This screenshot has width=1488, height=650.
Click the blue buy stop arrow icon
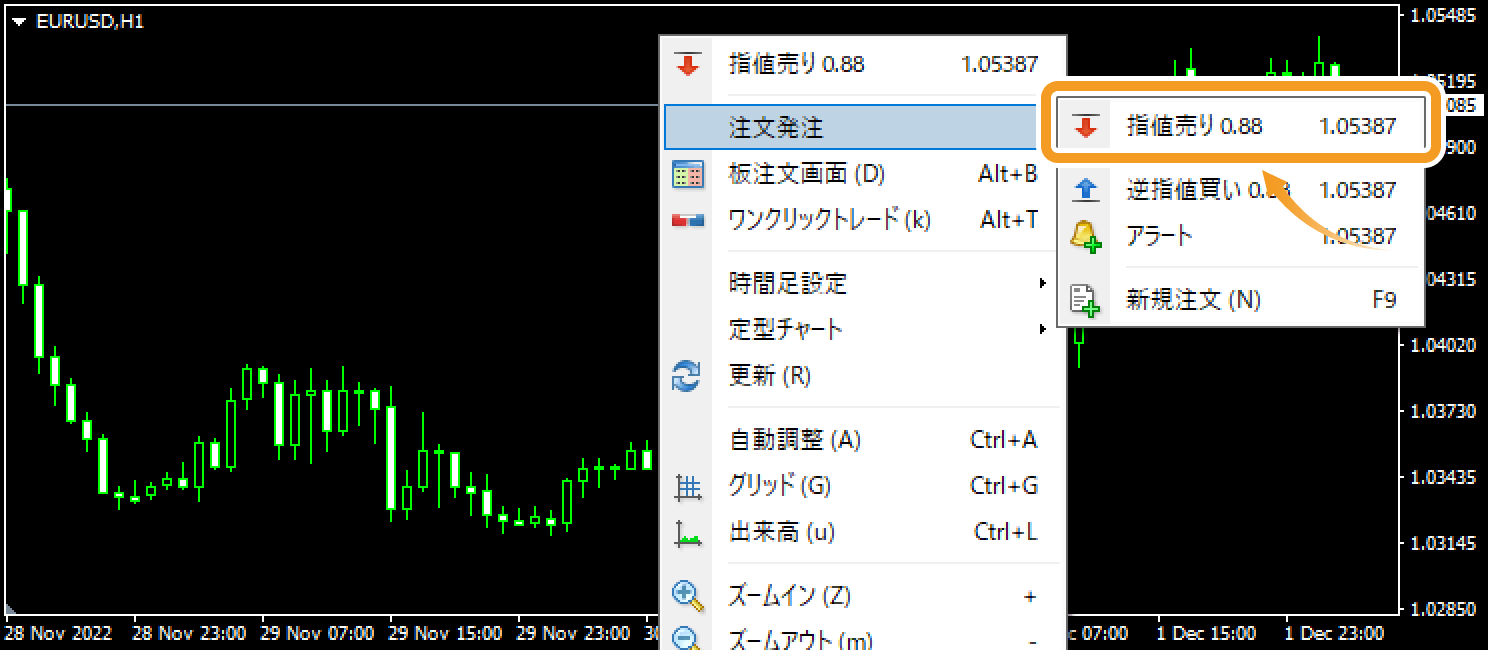1085,190
